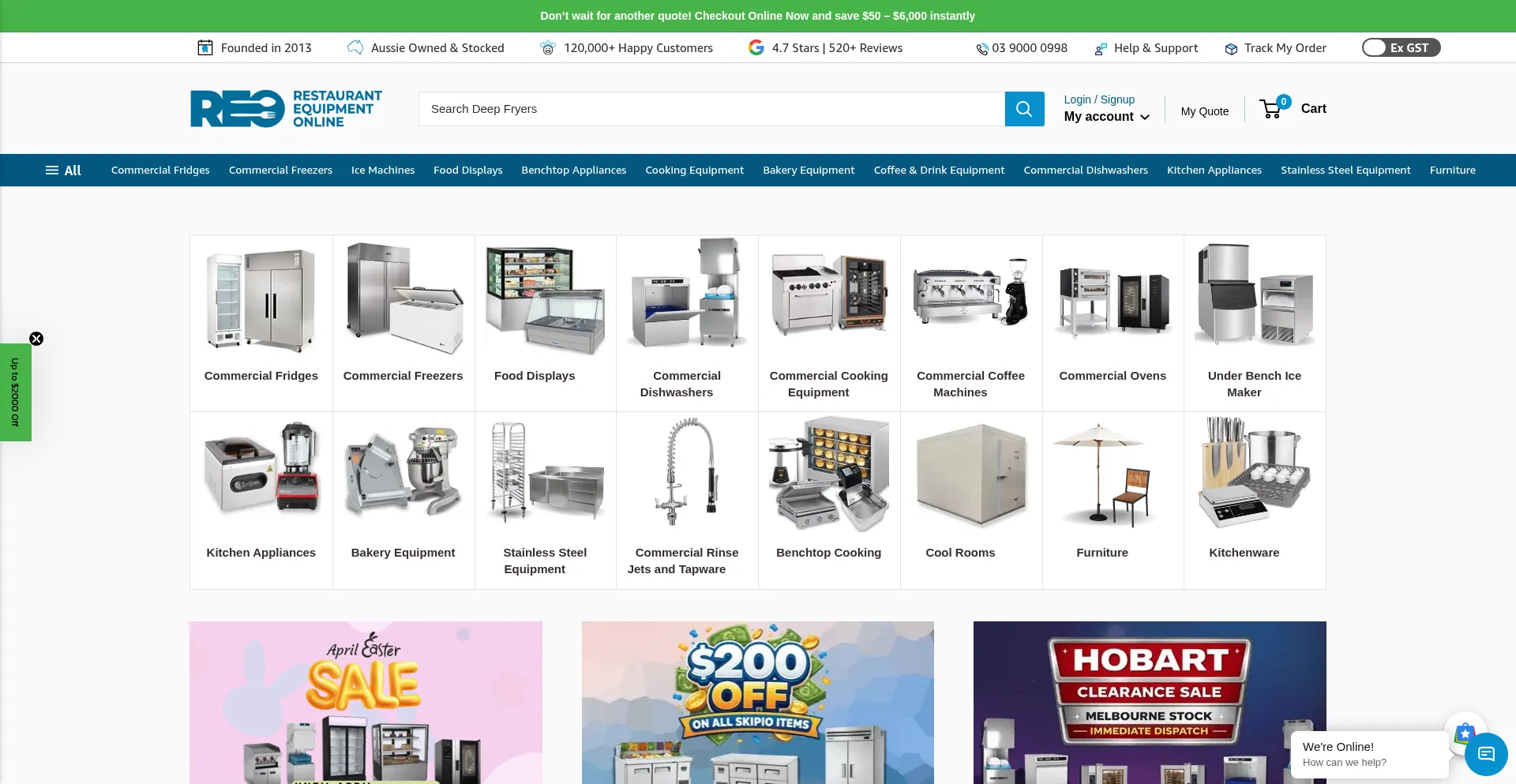Image resolution: width=1516 pixels, height=784 pixels.
Task: Open the hamburger All menu icon
Action: click(52, 171)
